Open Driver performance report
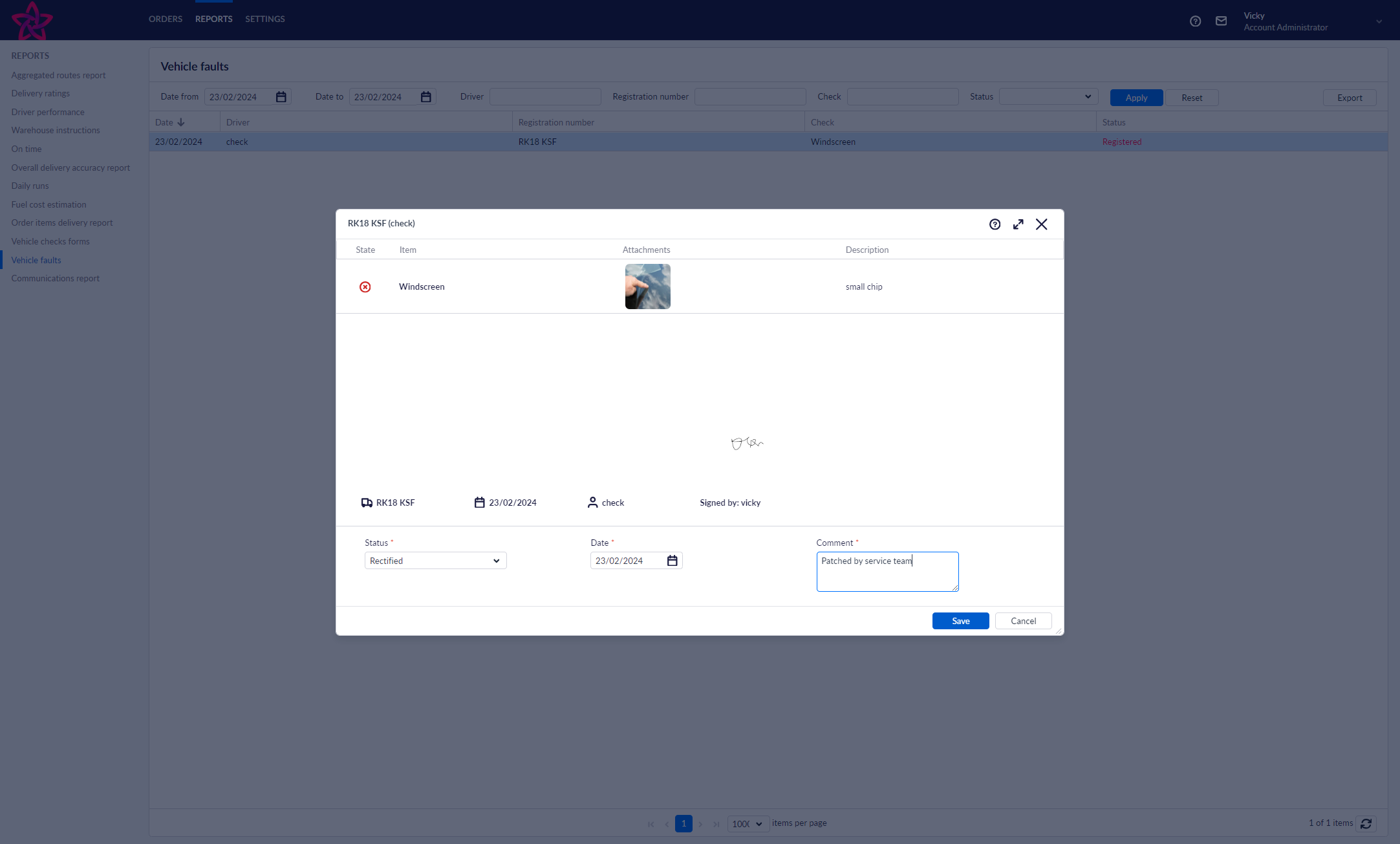Viewport: 1400px width, 844px height. pyautogui.click(x=48, y=113)
